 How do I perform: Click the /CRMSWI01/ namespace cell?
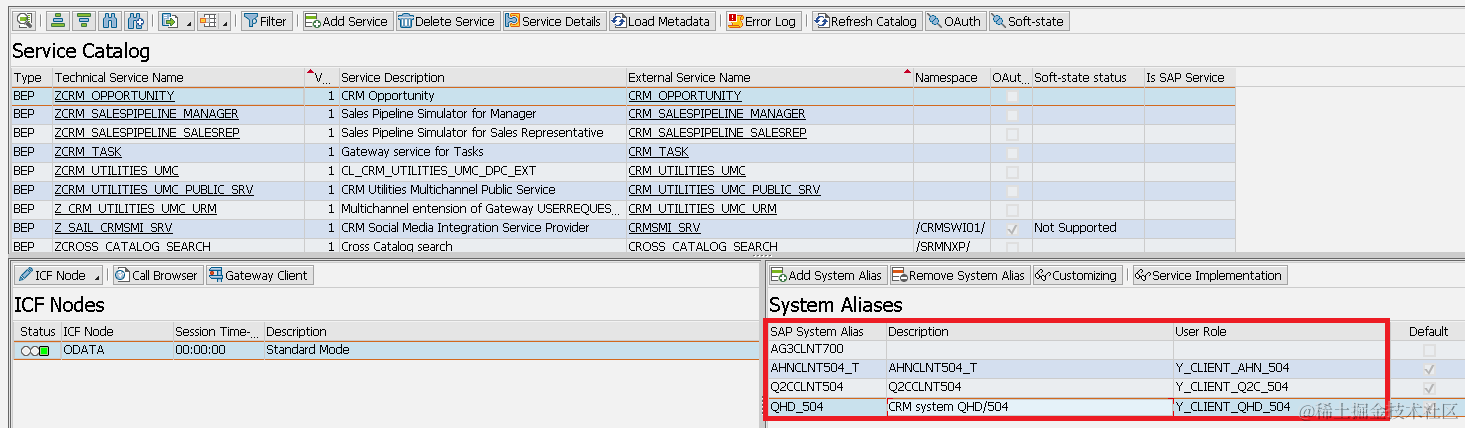coord(950,228)
